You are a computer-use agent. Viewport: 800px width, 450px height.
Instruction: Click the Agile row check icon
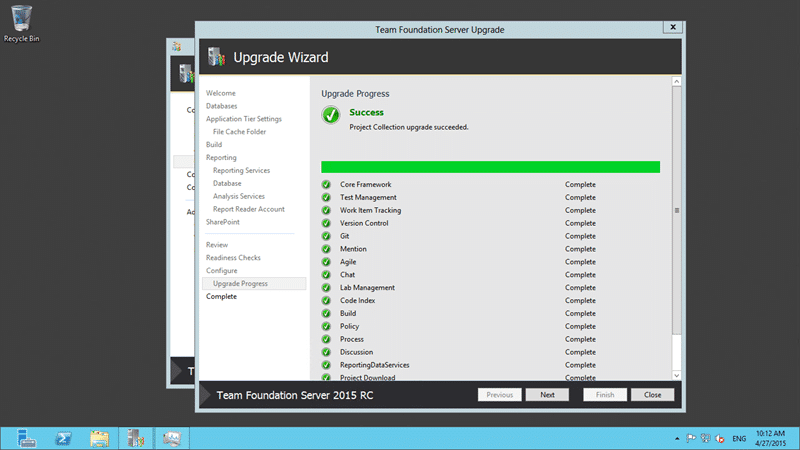click(x=326, y=262)
